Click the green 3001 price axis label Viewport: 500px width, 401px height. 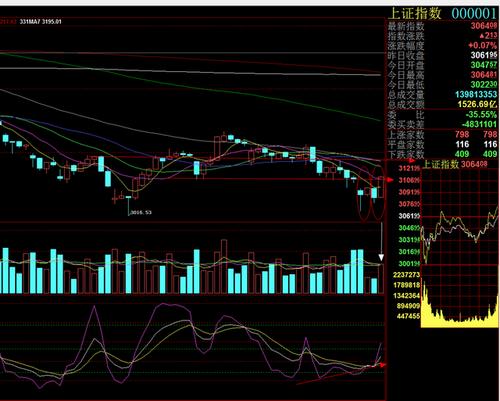coord(409,264)
